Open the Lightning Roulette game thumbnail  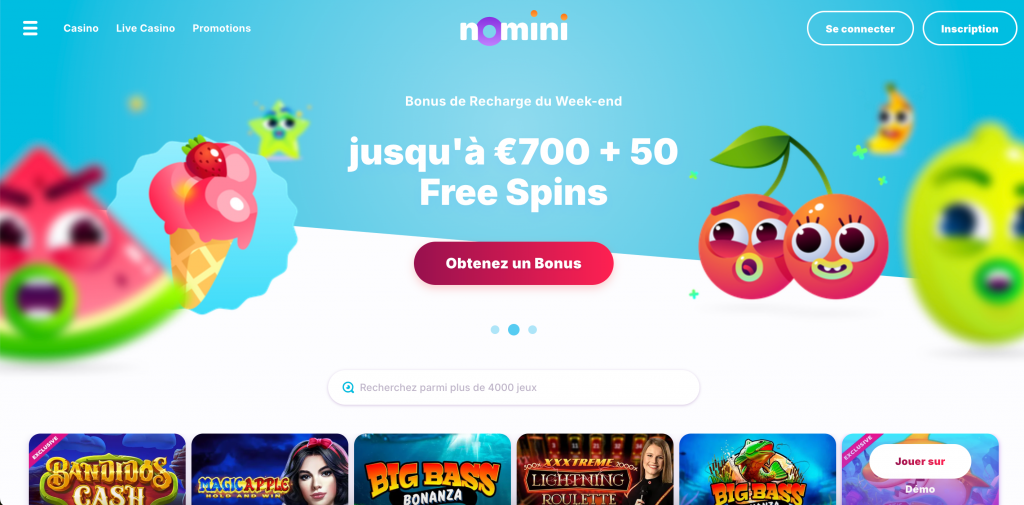pyautogui.click(x=595, y=469)
